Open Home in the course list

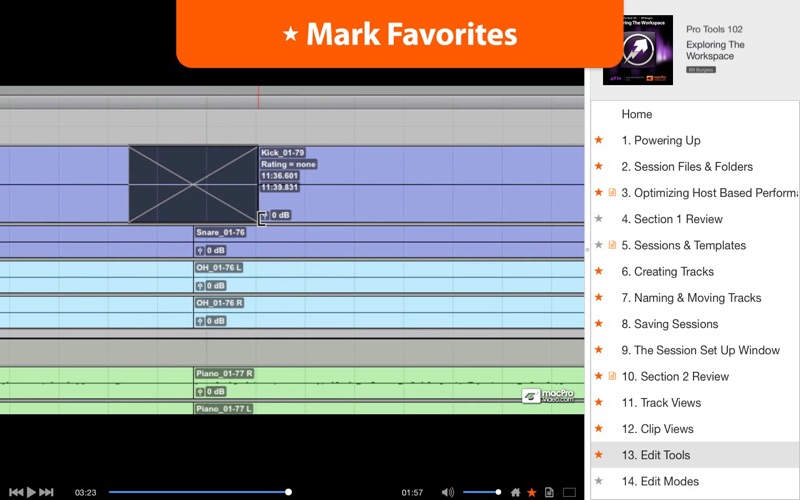tap(637, 114)
